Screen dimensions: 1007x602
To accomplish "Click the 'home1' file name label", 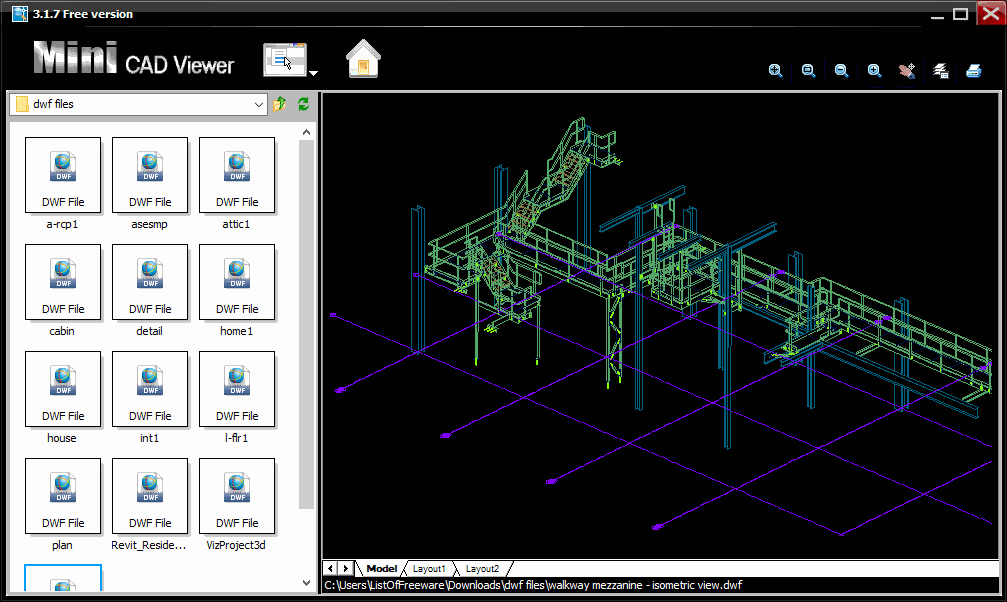I will [236, 331].
